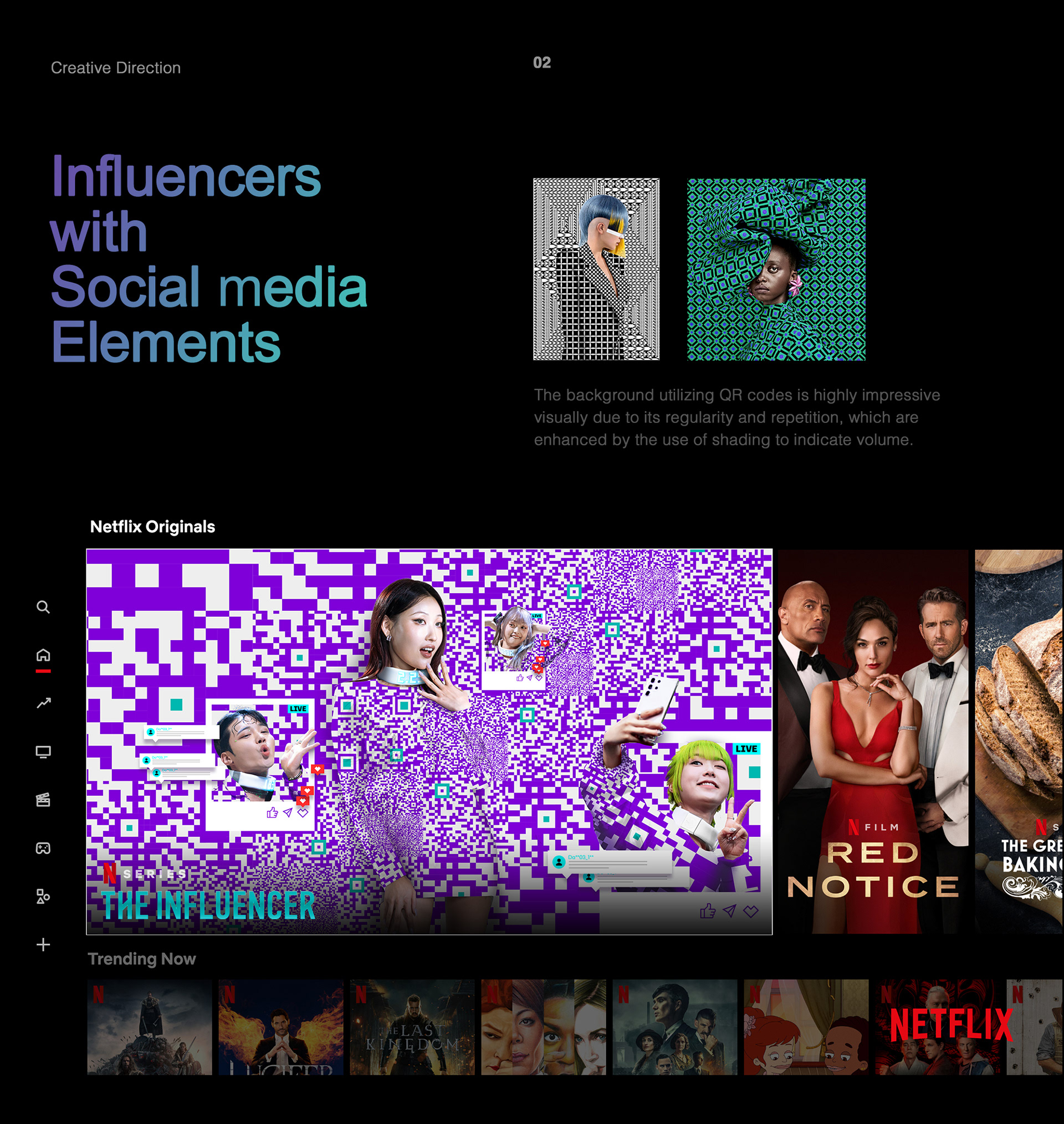The image size is (1064, 1124).
Task: Click the Trending Now row heading
Action: pyautogui.click(x=142, y=959)
